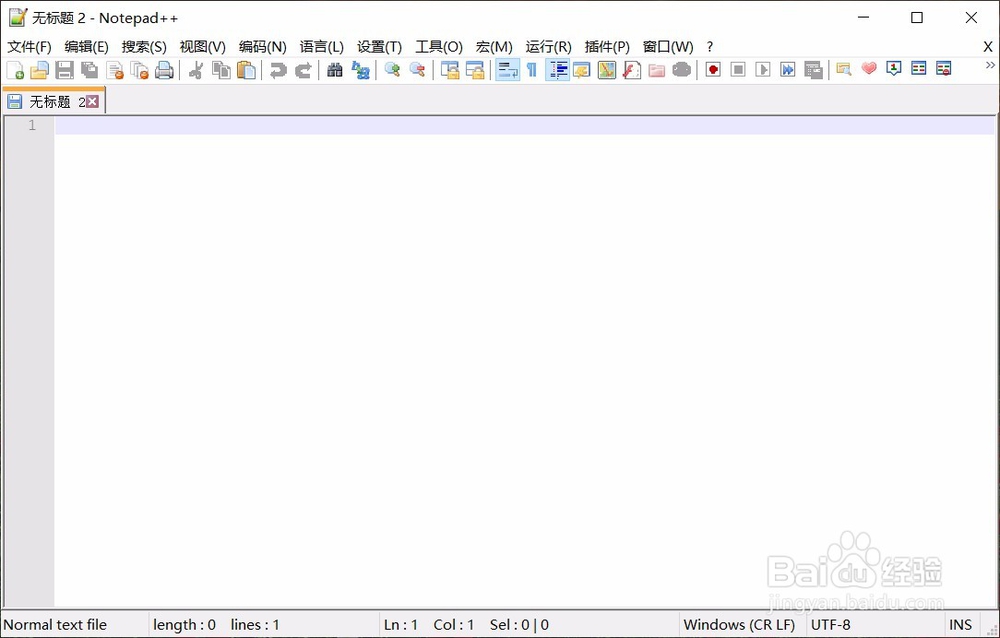Click the Windows (CR LF) status entry

(x=739, y=625)
